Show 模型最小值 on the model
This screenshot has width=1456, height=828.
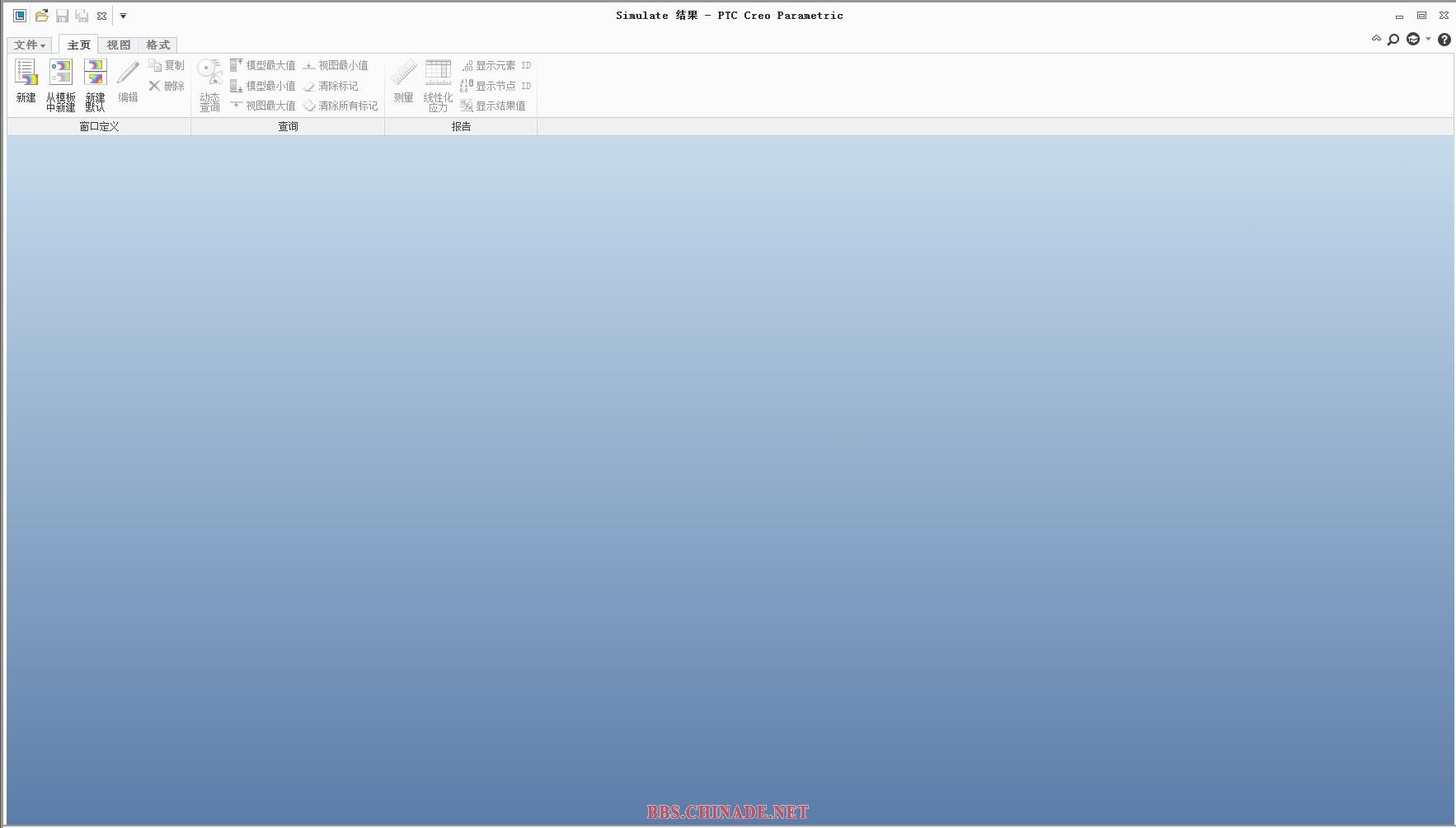point(262,86)
